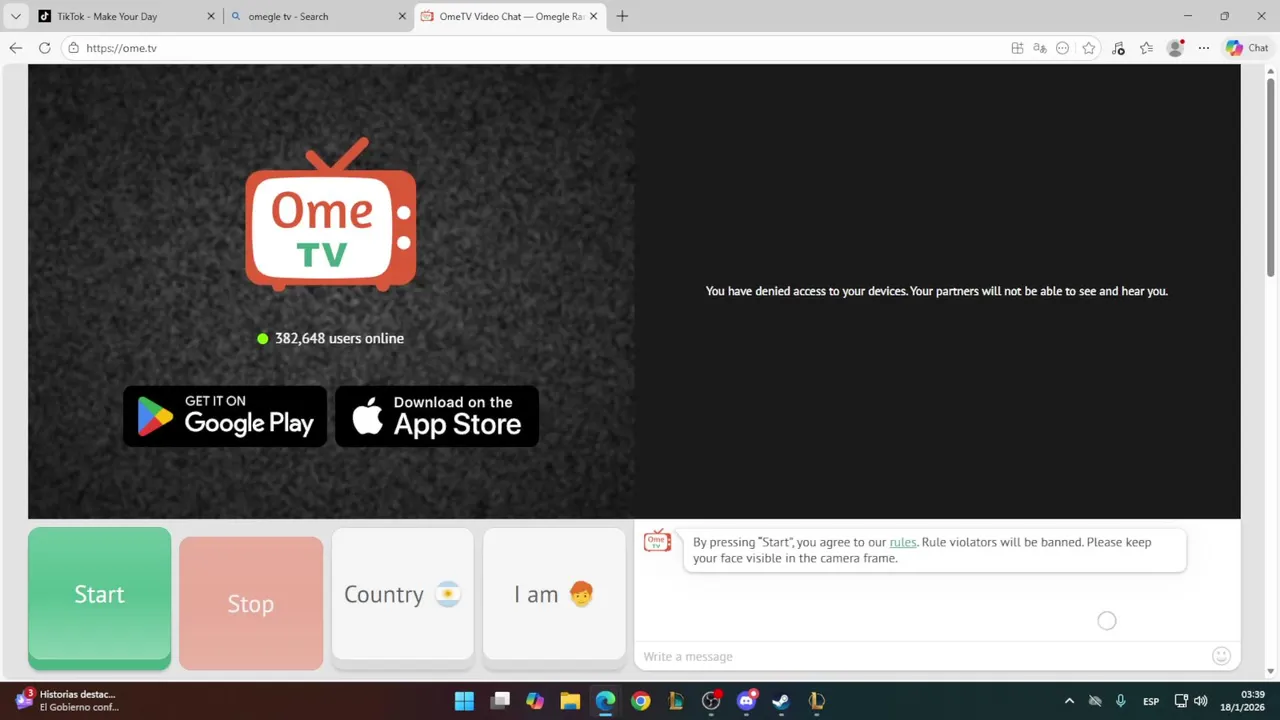Open Copilot Chat in Edge

pyautogui.click(x=1247, y=48)
